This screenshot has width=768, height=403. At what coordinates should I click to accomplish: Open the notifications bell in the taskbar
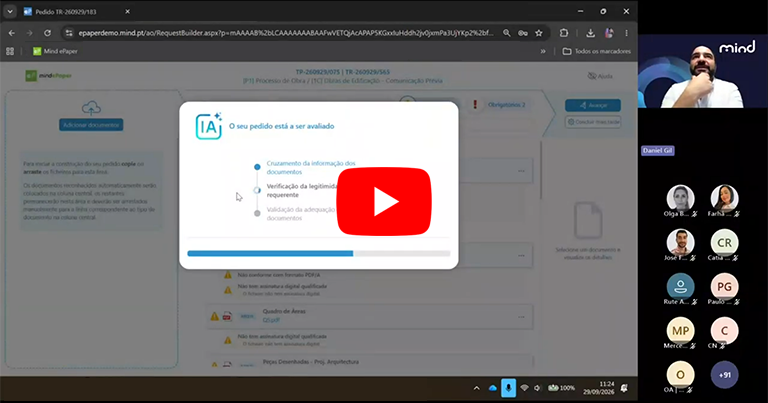pyautogui.click(x=624, y=388)
